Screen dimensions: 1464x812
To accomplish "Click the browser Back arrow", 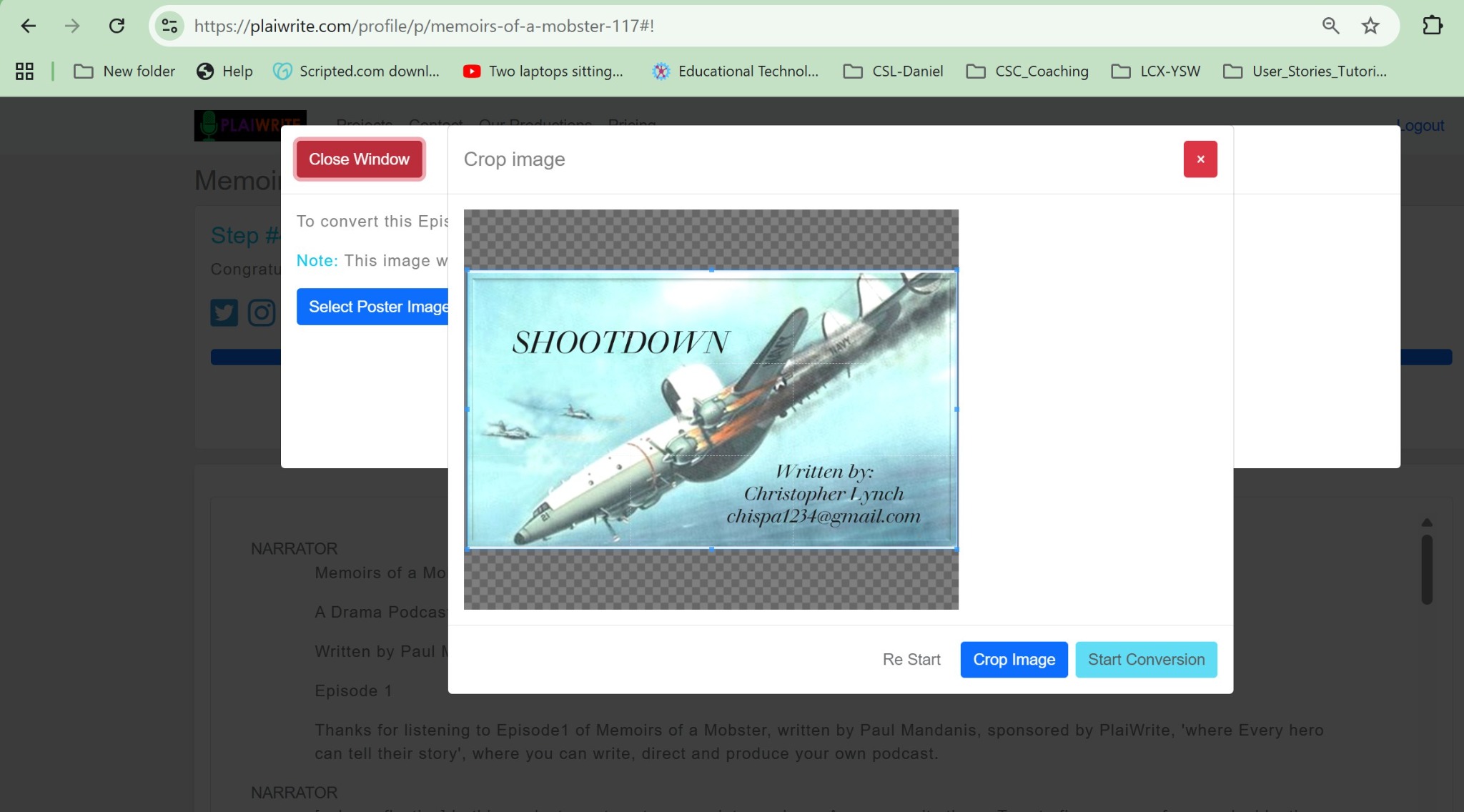I will pyautogui.click(x=29, y=26).
